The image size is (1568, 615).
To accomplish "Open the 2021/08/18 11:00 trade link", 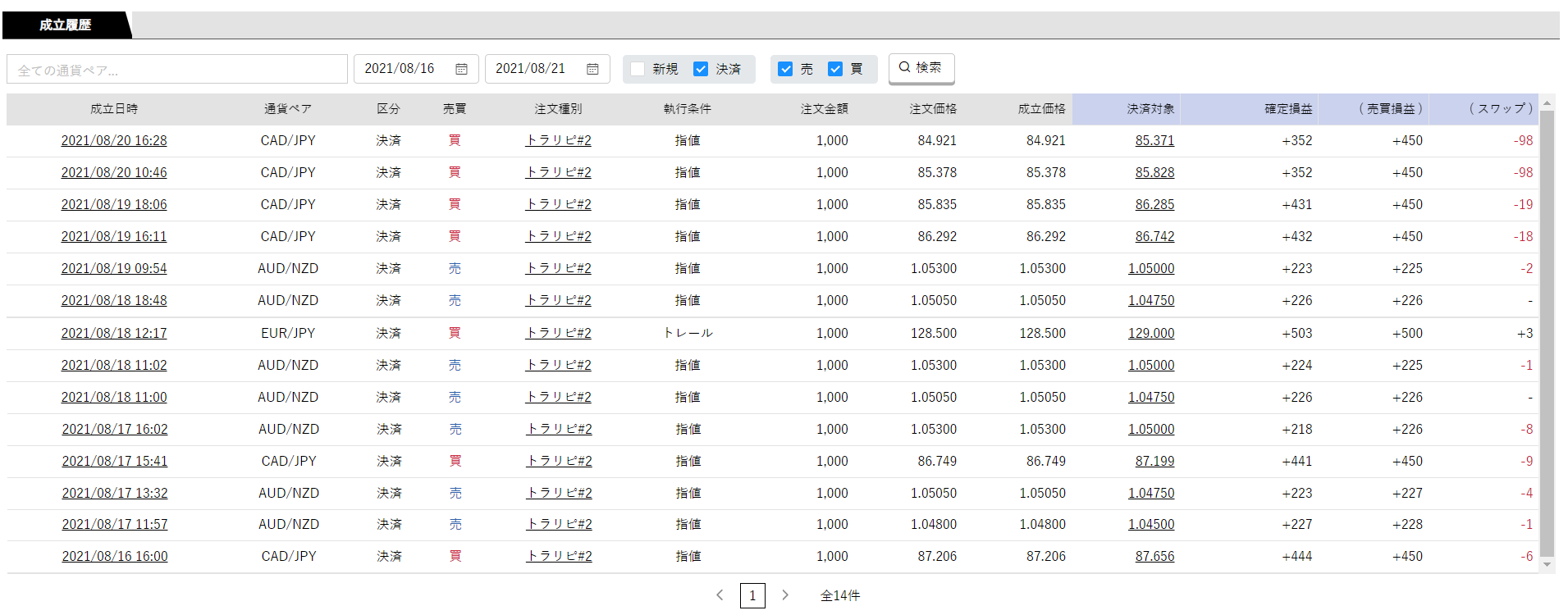I will (x=114, y=397).
